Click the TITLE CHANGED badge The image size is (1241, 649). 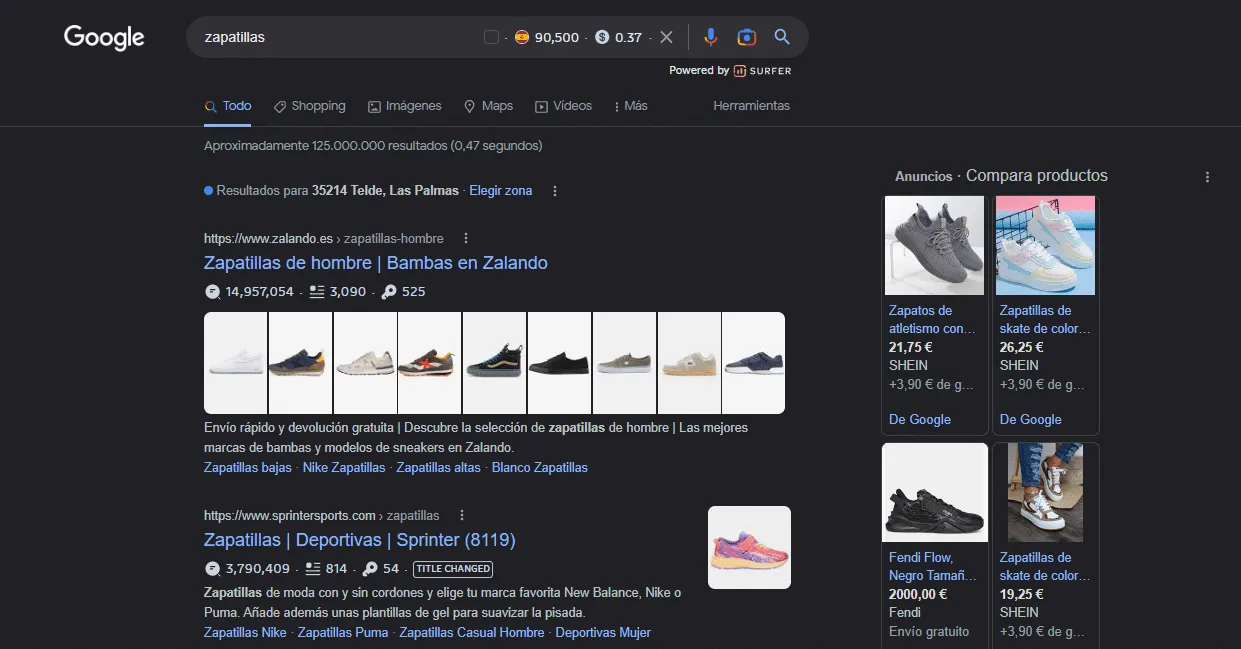[x=453, y=569]
